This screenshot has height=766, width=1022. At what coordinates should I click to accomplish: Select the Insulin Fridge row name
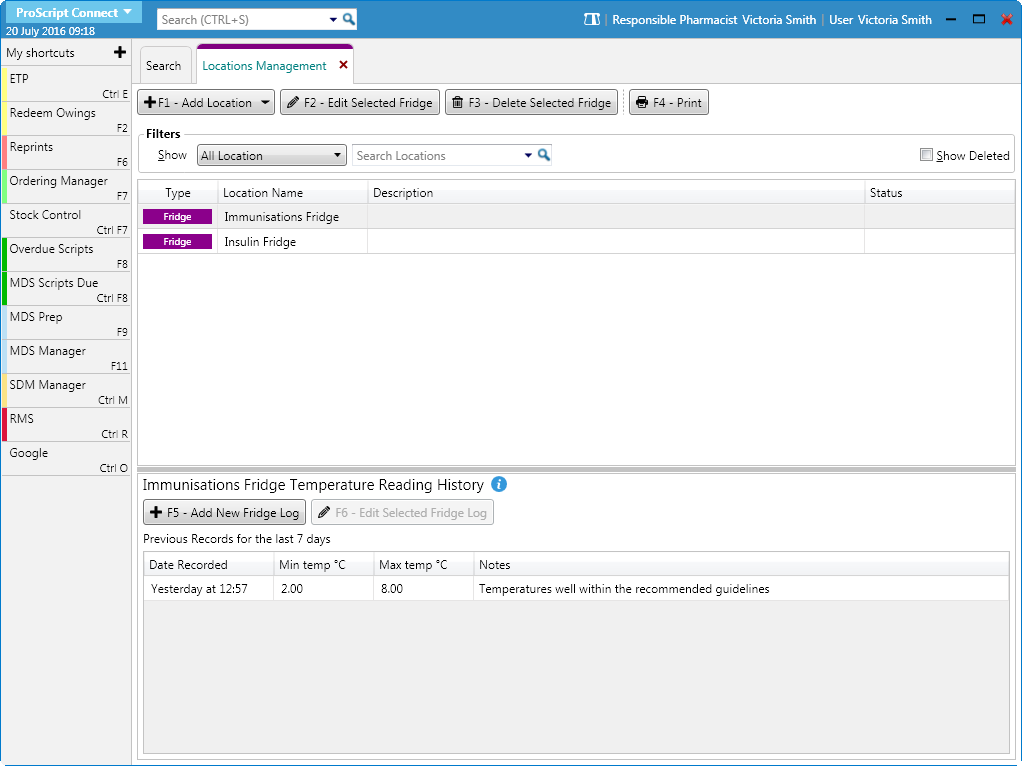pos(260,242)
